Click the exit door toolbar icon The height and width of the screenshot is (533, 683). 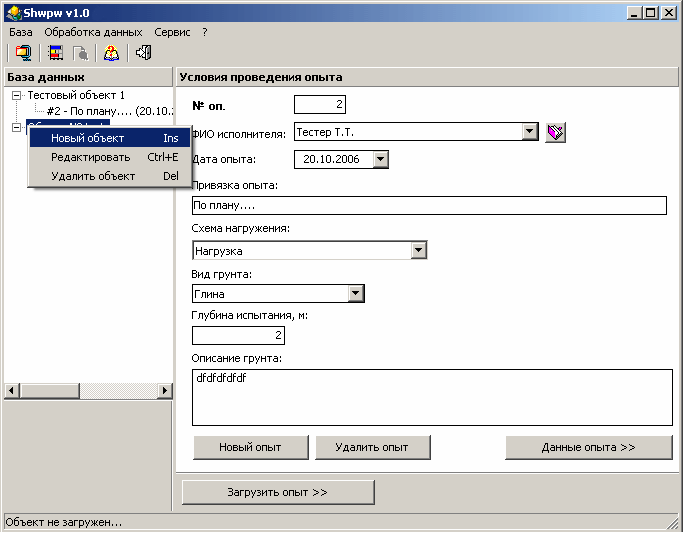click(x=143, y=53)
